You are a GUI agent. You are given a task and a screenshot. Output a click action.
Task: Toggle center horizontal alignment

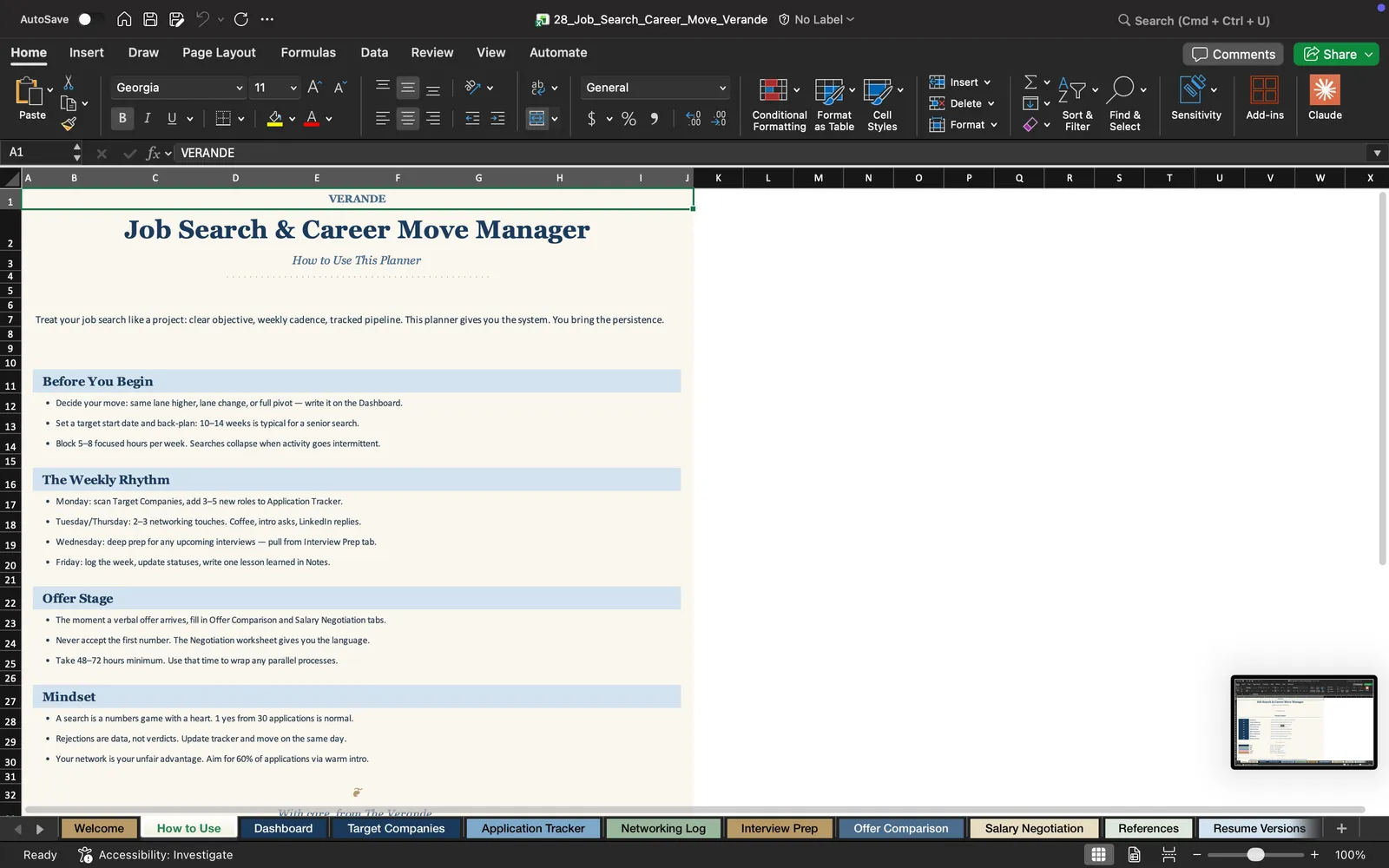(x=407, y=118)
